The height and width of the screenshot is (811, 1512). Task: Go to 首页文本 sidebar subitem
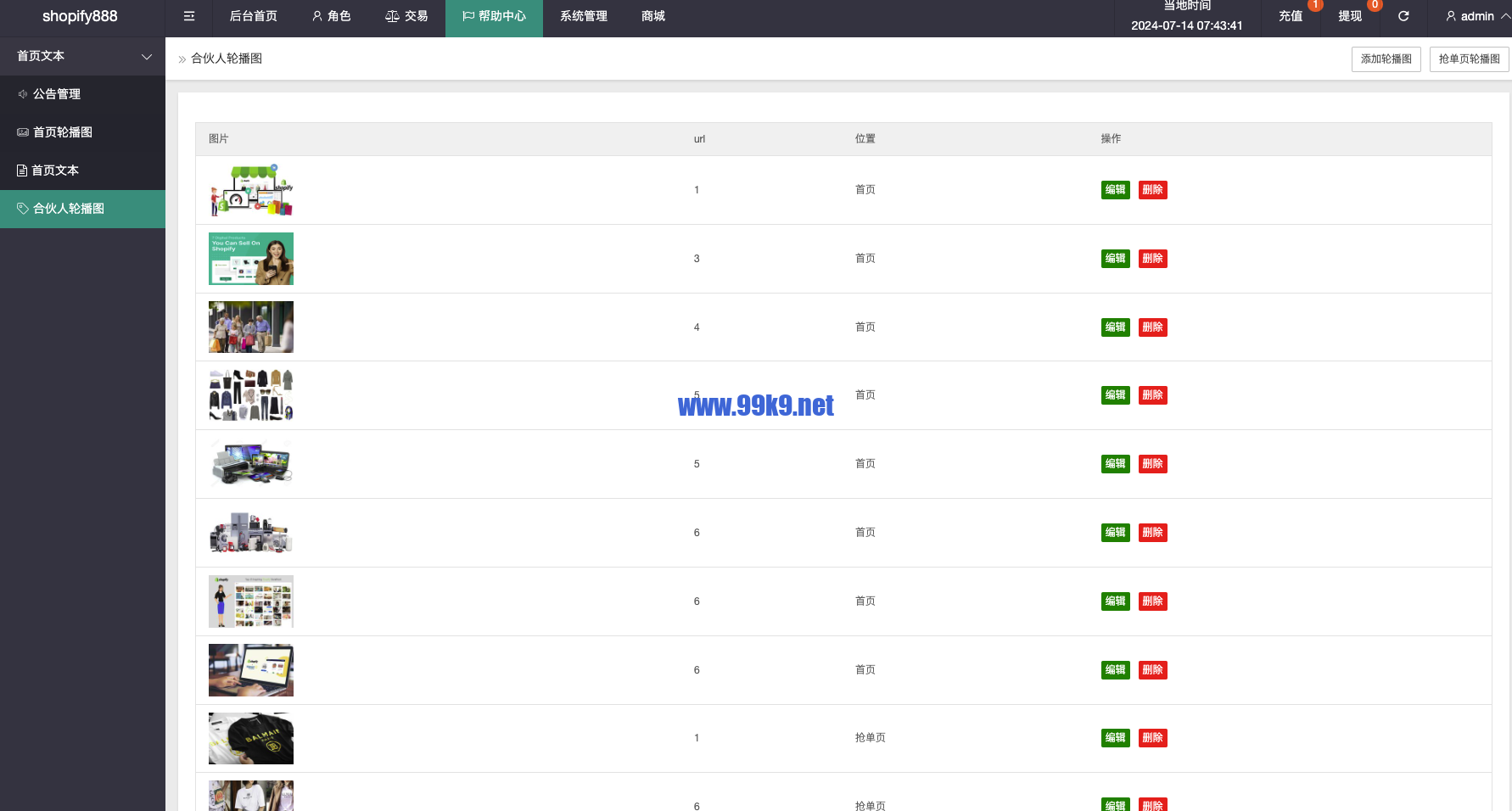click(x=82, y=171)
